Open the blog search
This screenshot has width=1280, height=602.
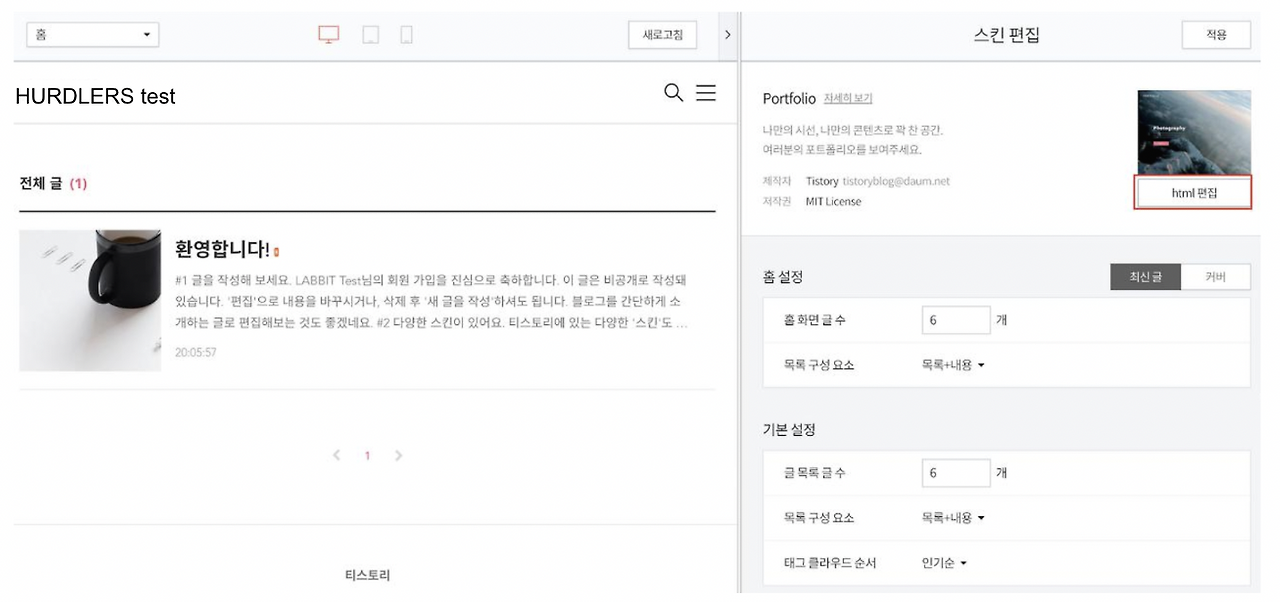(x=673, y=92)
